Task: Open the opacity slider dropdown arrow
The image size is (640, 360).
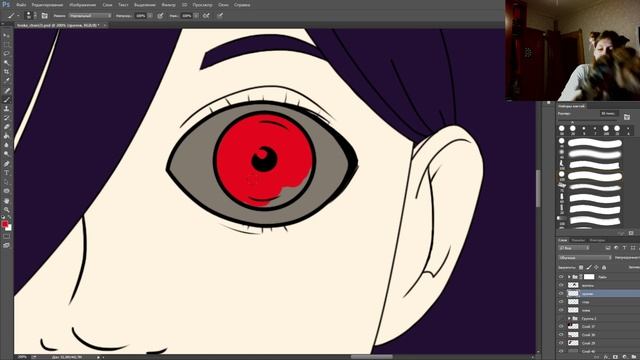Action: click(x=150, y=16)
